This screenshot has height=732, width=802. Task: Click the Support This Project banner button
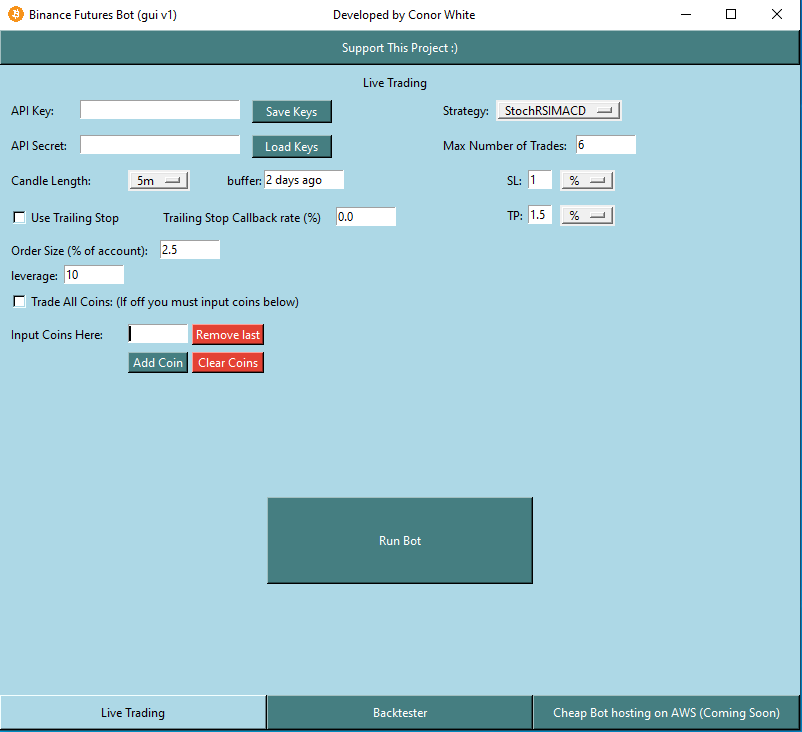(x=399, y=48)
